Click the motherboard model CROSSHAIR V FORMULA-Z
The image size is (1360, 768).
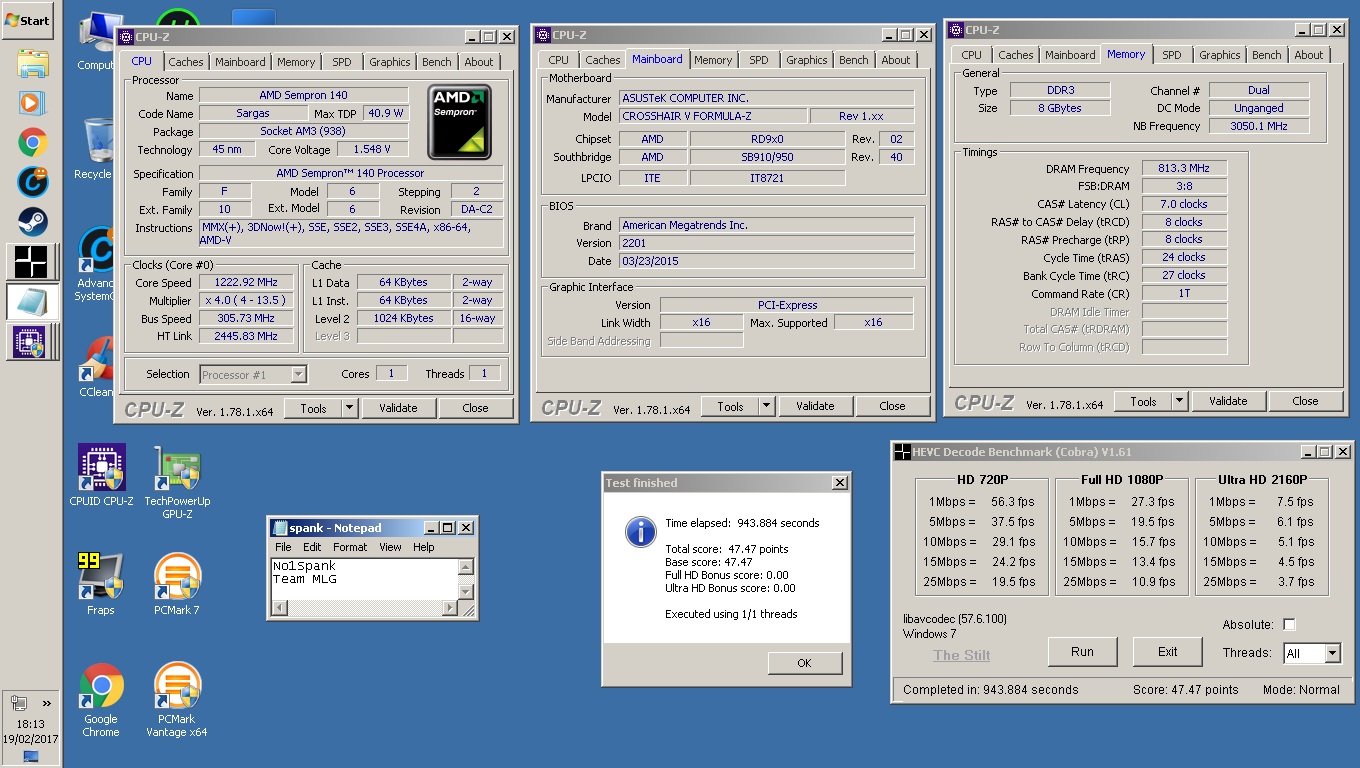click(714, 117)
